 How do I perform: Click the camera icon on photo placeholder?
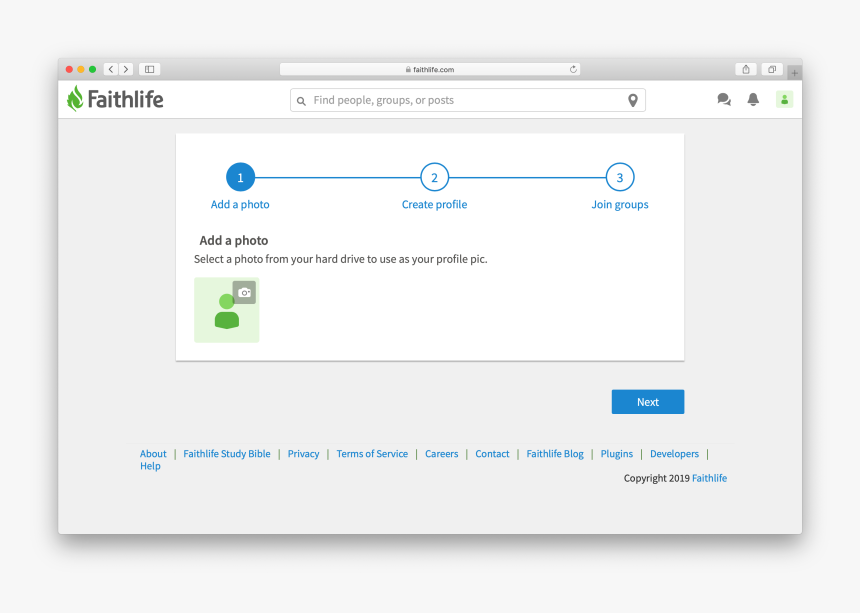243,292
